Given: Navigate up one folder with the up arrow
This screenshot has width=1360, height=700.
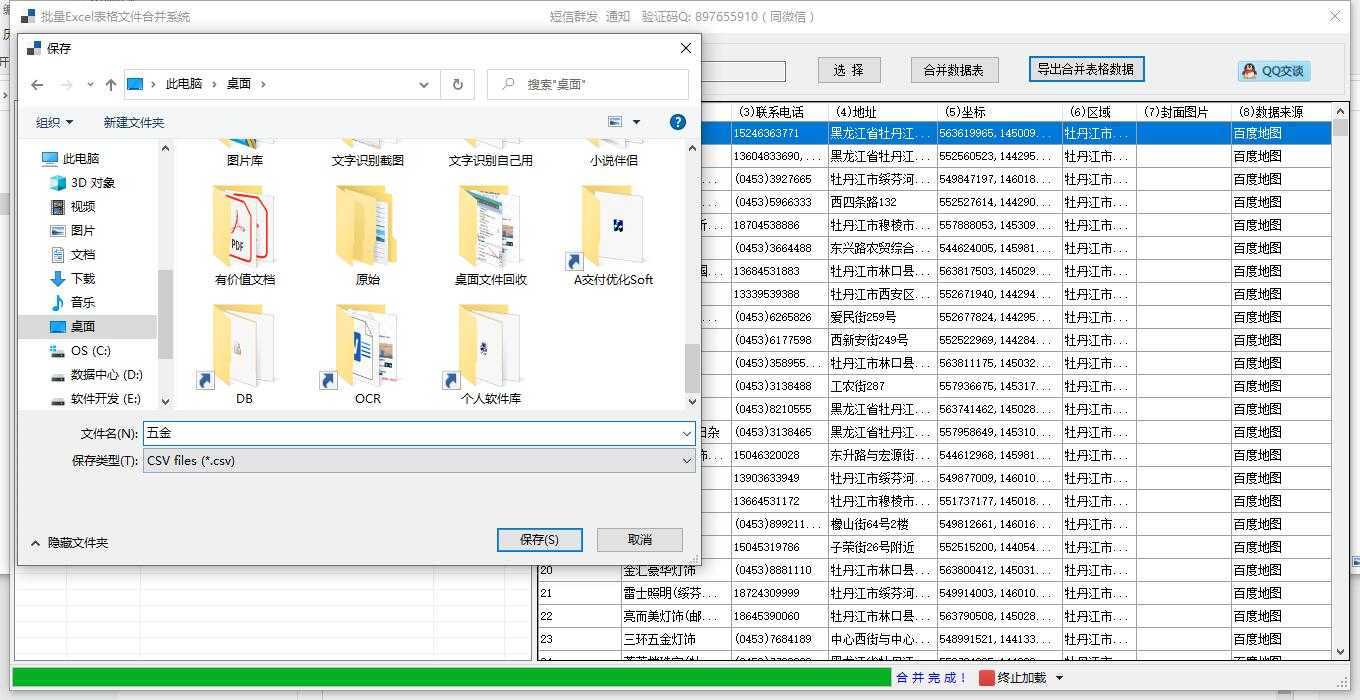Looking at the screenshot, I should (x=111, y=84).
